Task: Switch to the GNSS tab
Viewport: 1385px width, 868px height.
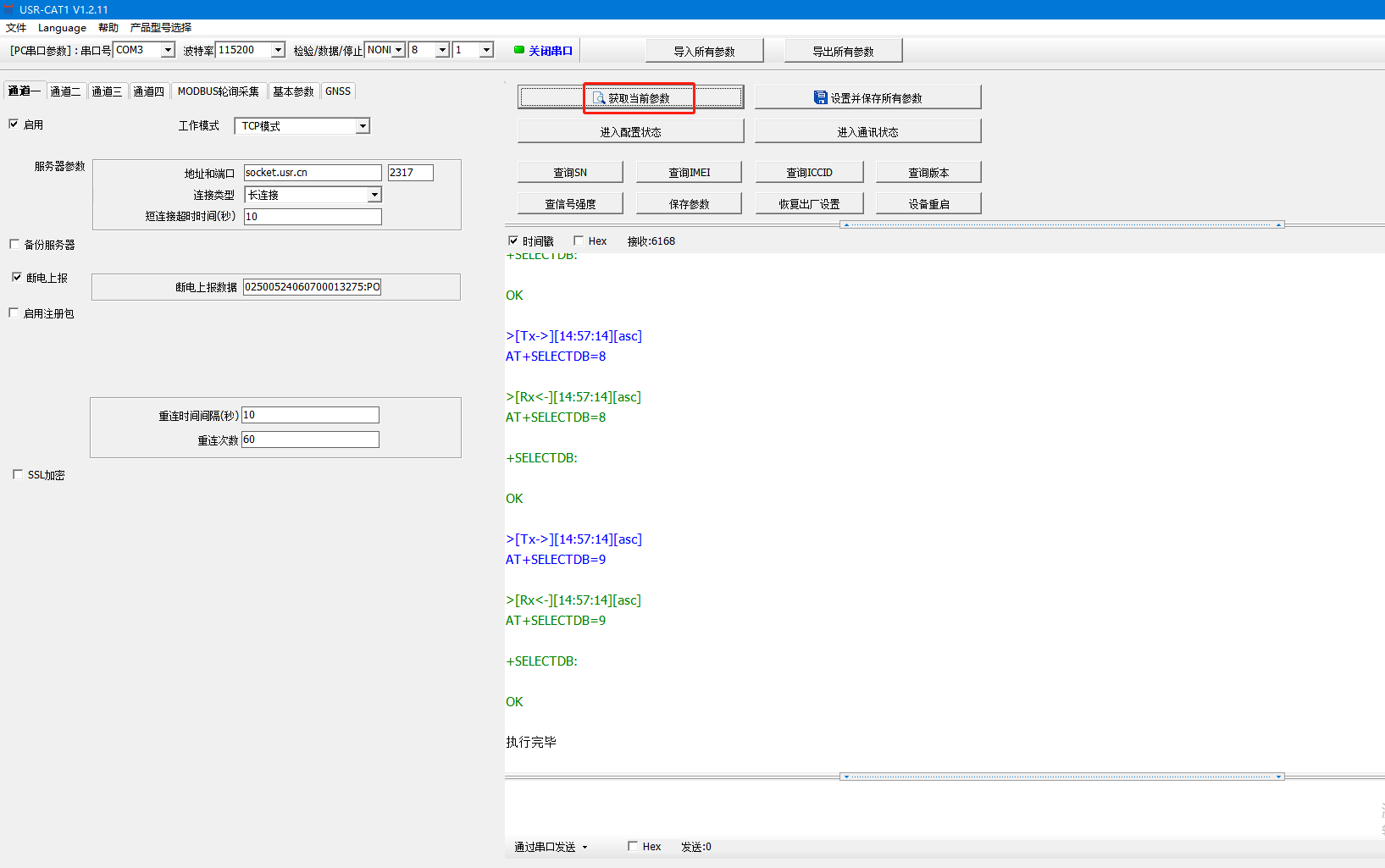Action: [337, 91]
